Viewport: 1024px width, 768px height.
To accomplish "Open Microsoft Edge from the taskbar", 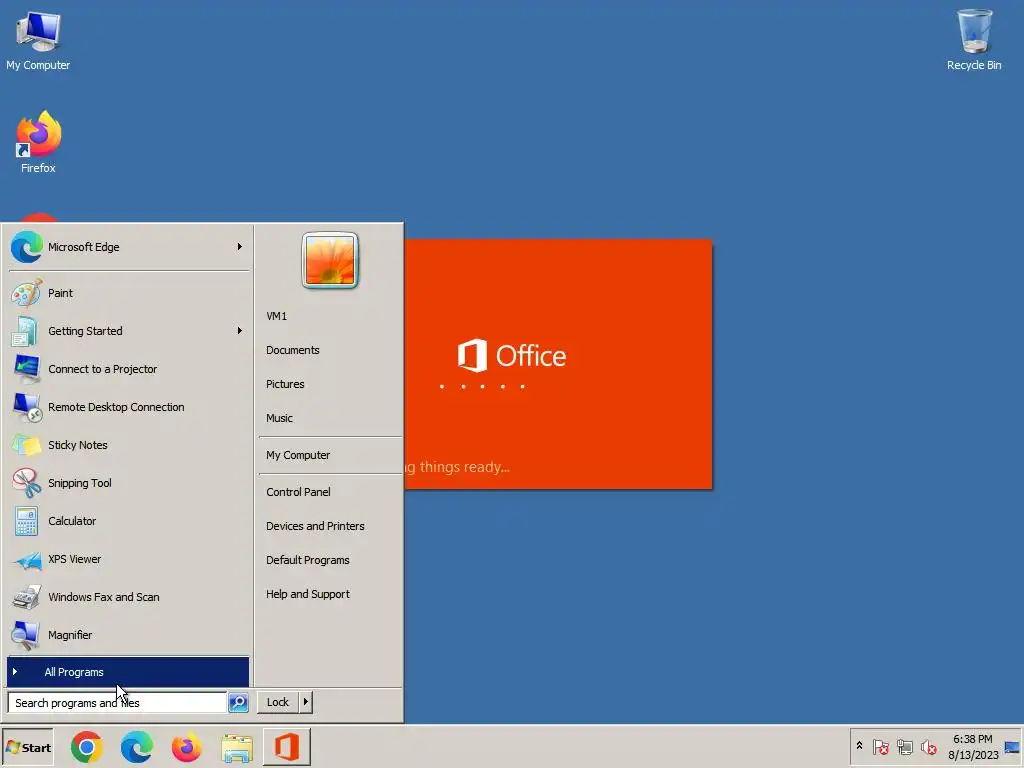I will coord(136,747).
